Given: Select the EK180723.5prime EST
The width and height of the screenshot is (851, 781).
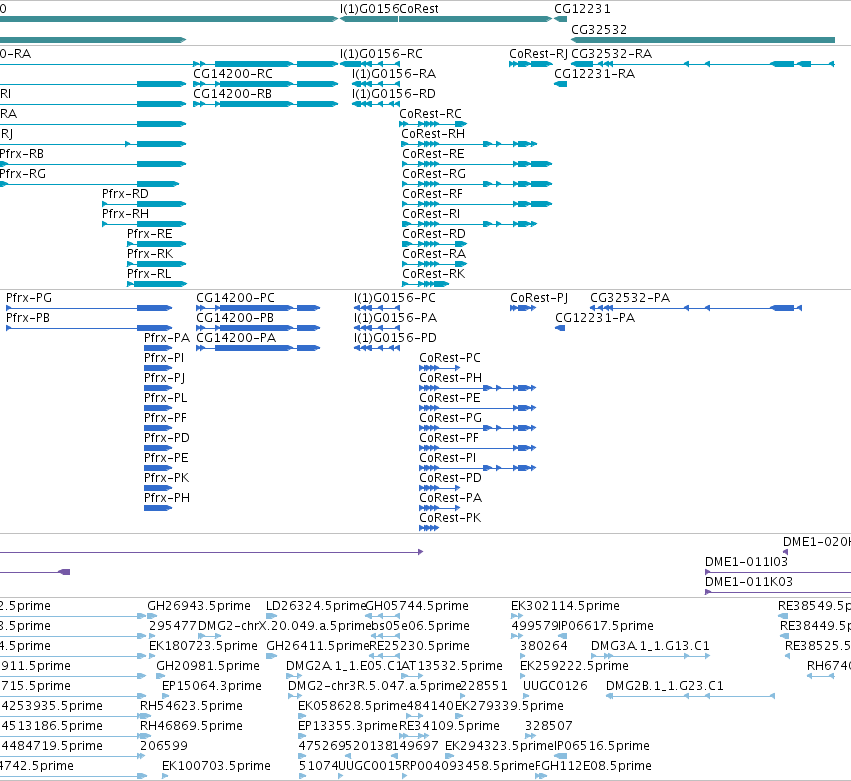Looking at the screenshot, I should 203,646.
